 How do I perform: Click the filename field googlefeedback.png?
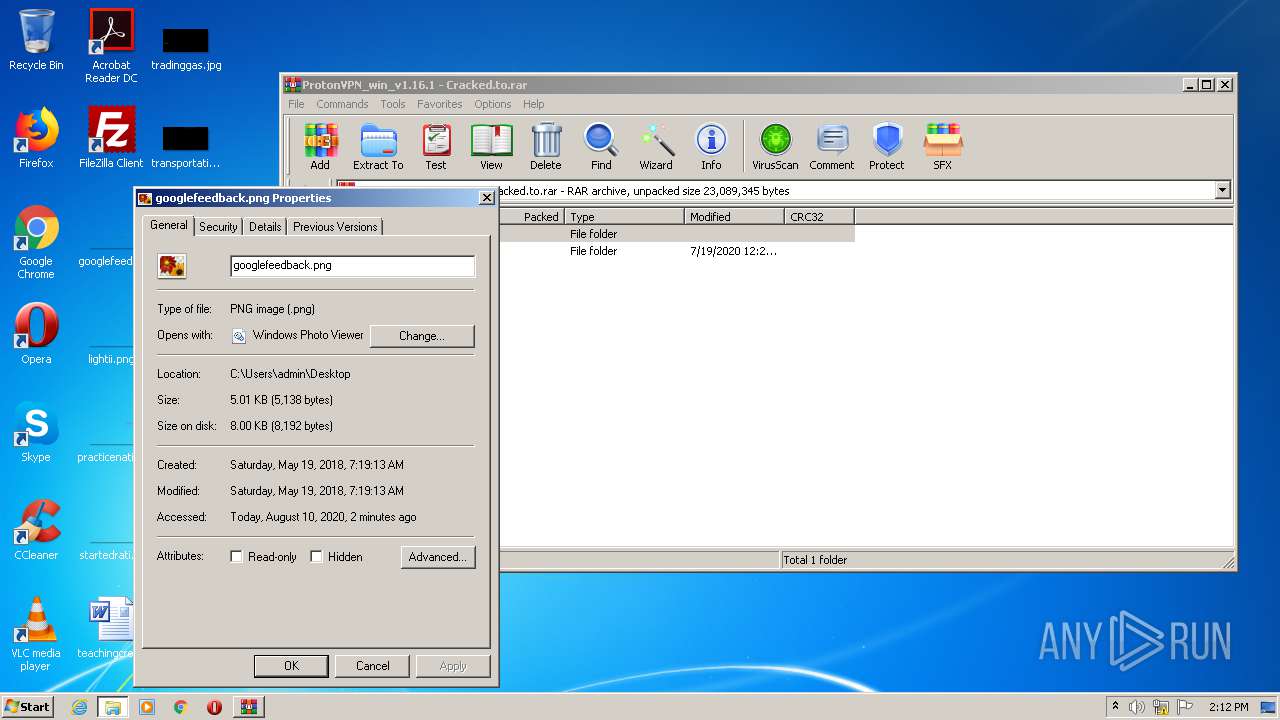(352, 266)
